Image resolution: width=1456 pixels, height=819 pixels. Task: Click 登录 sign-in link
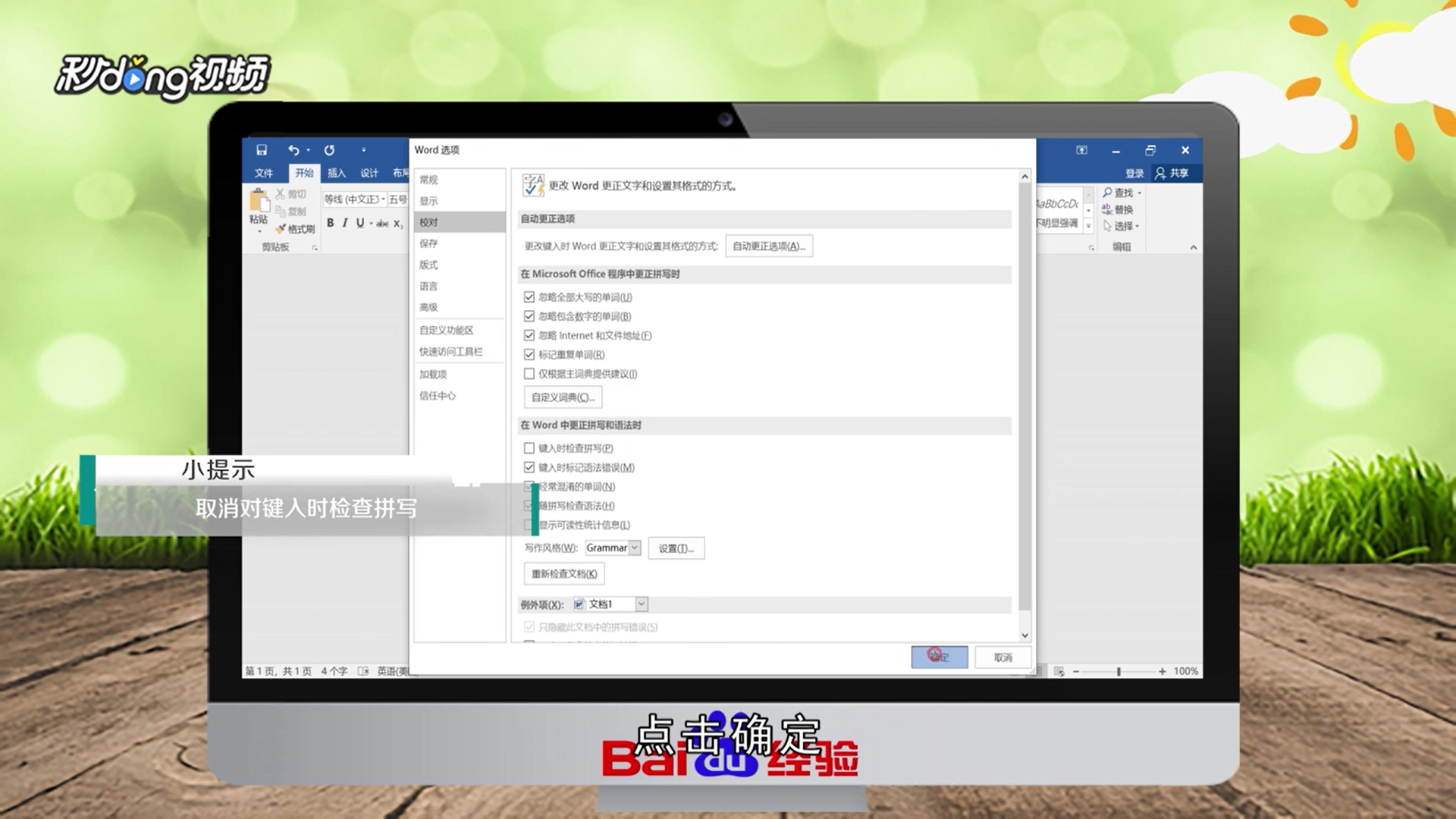pyautogui.click(x=1134, y=173)
